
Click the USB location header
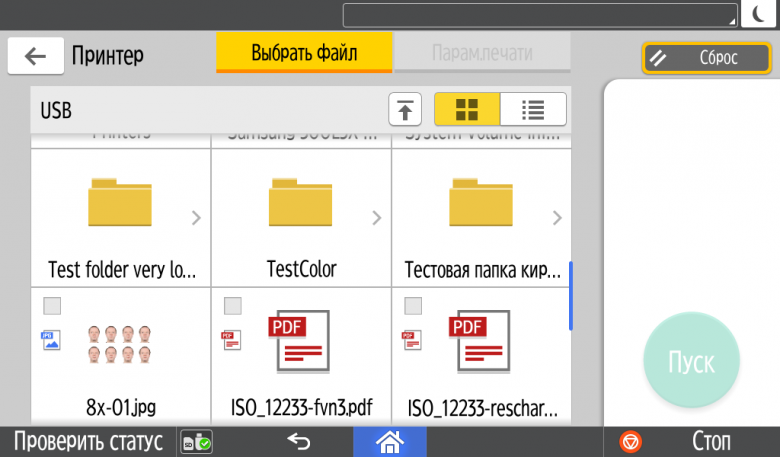pyautogui.click(x=56, y=110)
